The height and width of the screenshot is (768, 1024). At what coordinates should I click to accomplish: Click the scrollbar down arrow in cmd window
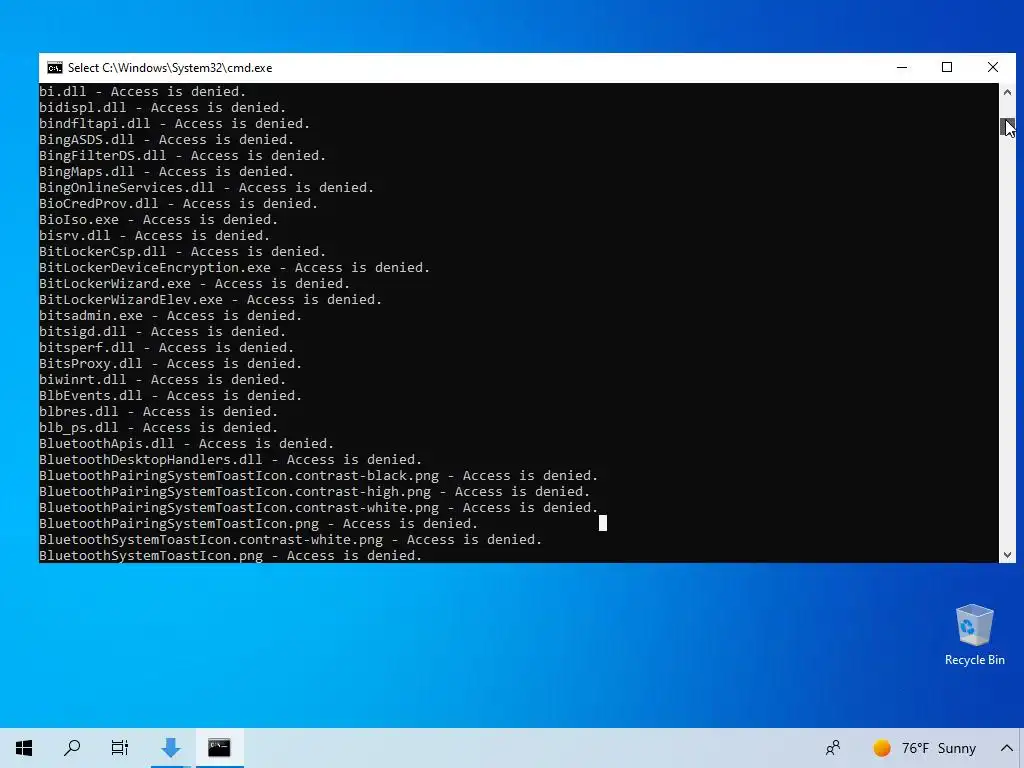click(1007, 554)
